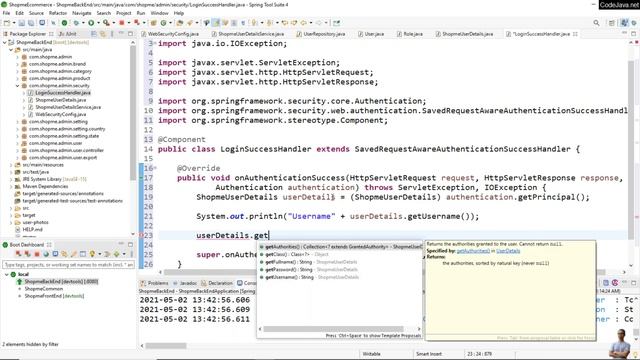Follow the getAuthorities() link in Javadoc popup
The width and height of the screenshot is (640, 360).
(473, 251)
